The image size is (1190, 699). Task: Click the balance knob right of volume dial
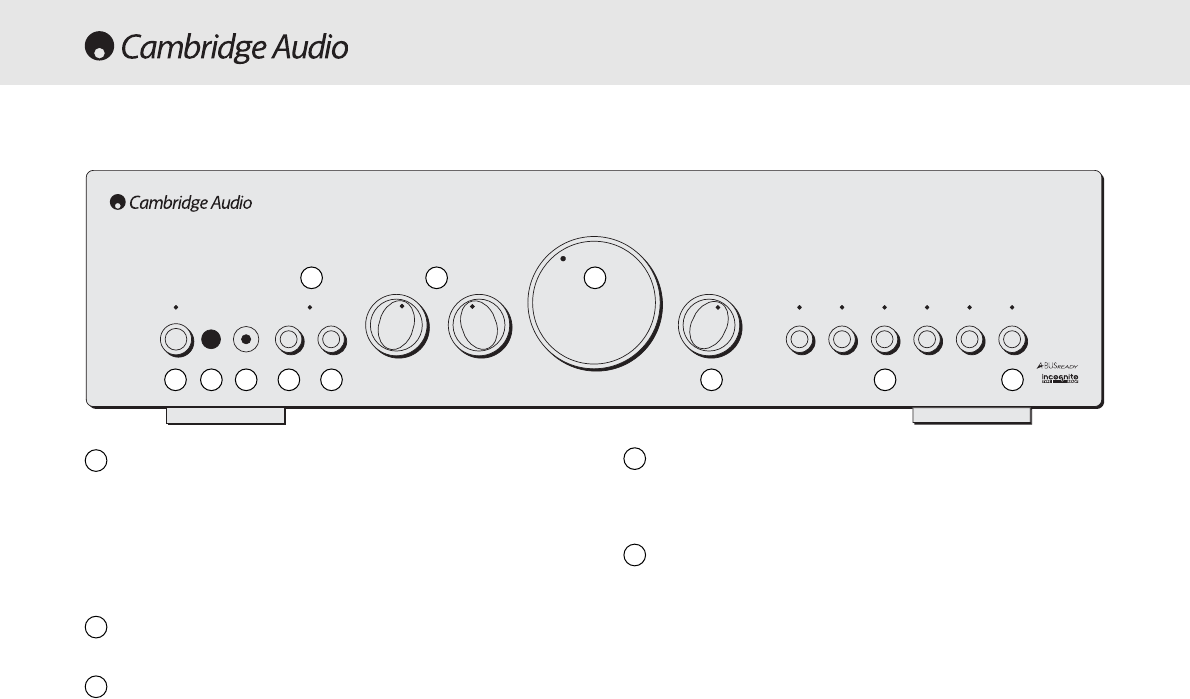coord(710,326)
